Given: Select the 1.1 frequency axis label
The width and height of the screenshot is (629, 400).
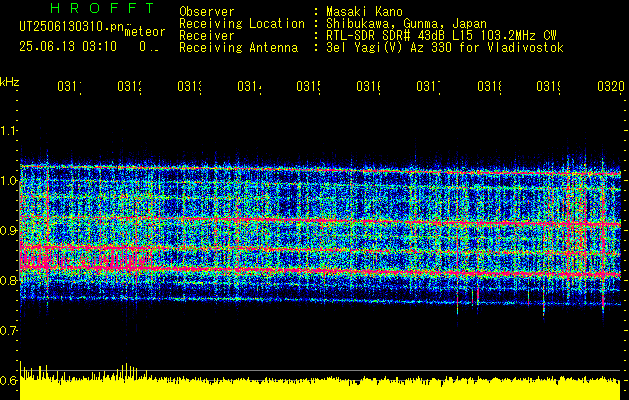Looking at the screenshot, I should tap(8, 130).
